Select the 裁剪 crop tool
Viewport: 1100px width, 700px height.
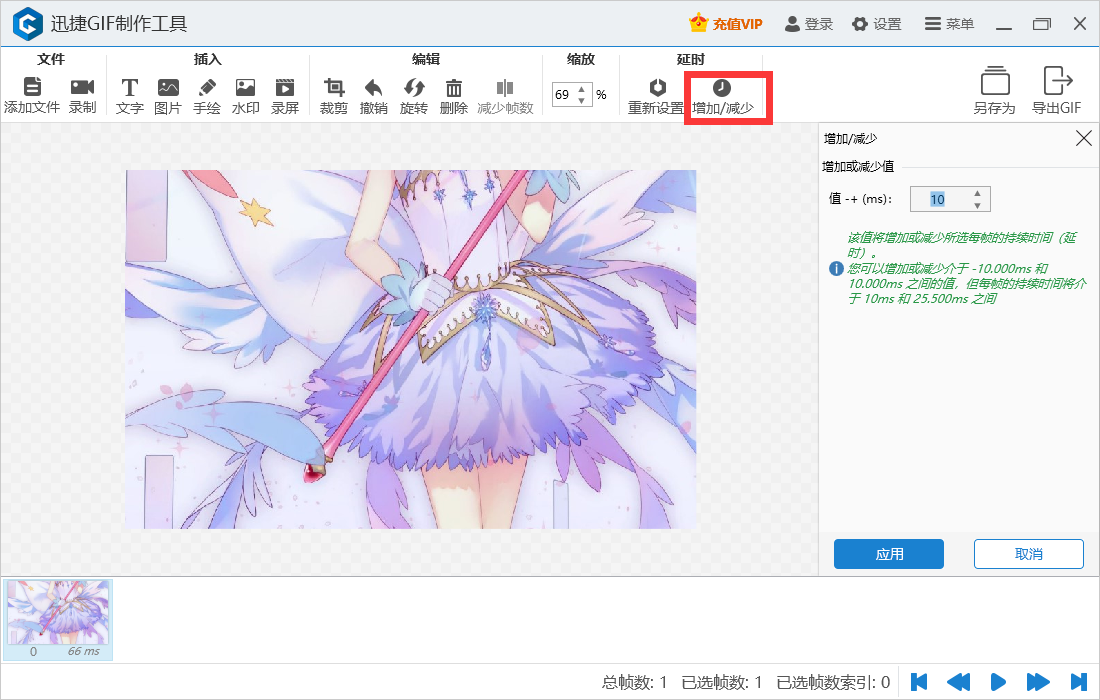pos(334,95)
